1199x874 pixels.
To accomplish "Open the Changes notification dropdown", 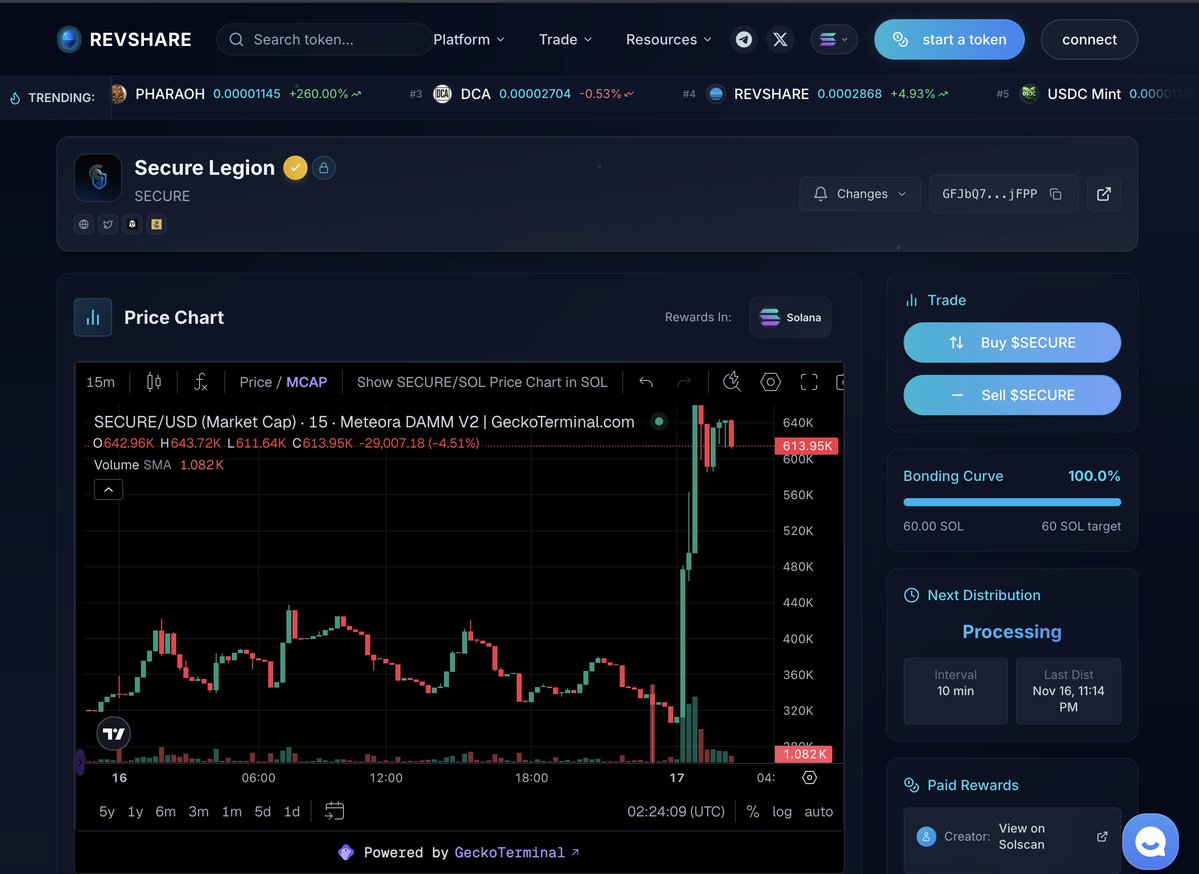I will coord(859,193).
